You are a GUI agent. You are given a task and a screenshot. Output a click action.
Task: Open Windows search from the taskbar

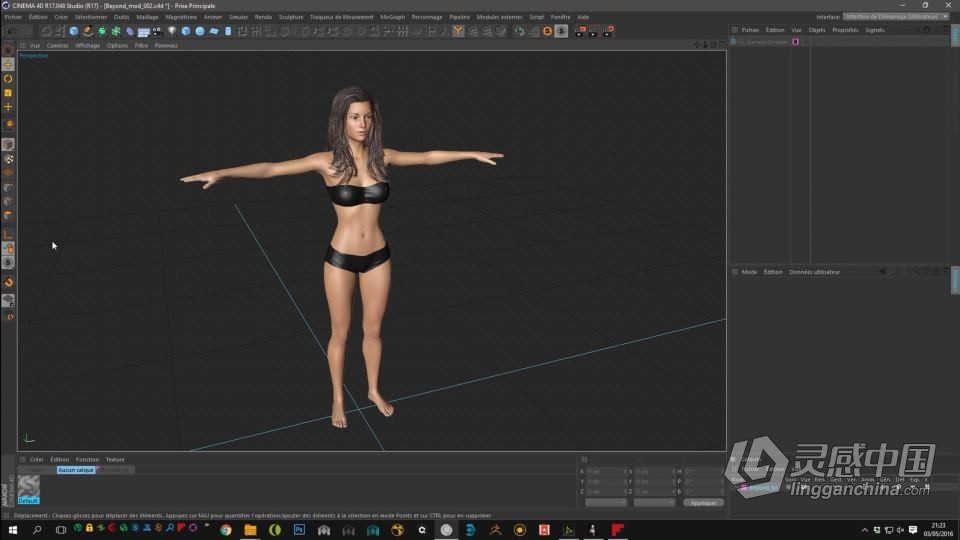tap(37, 530)
